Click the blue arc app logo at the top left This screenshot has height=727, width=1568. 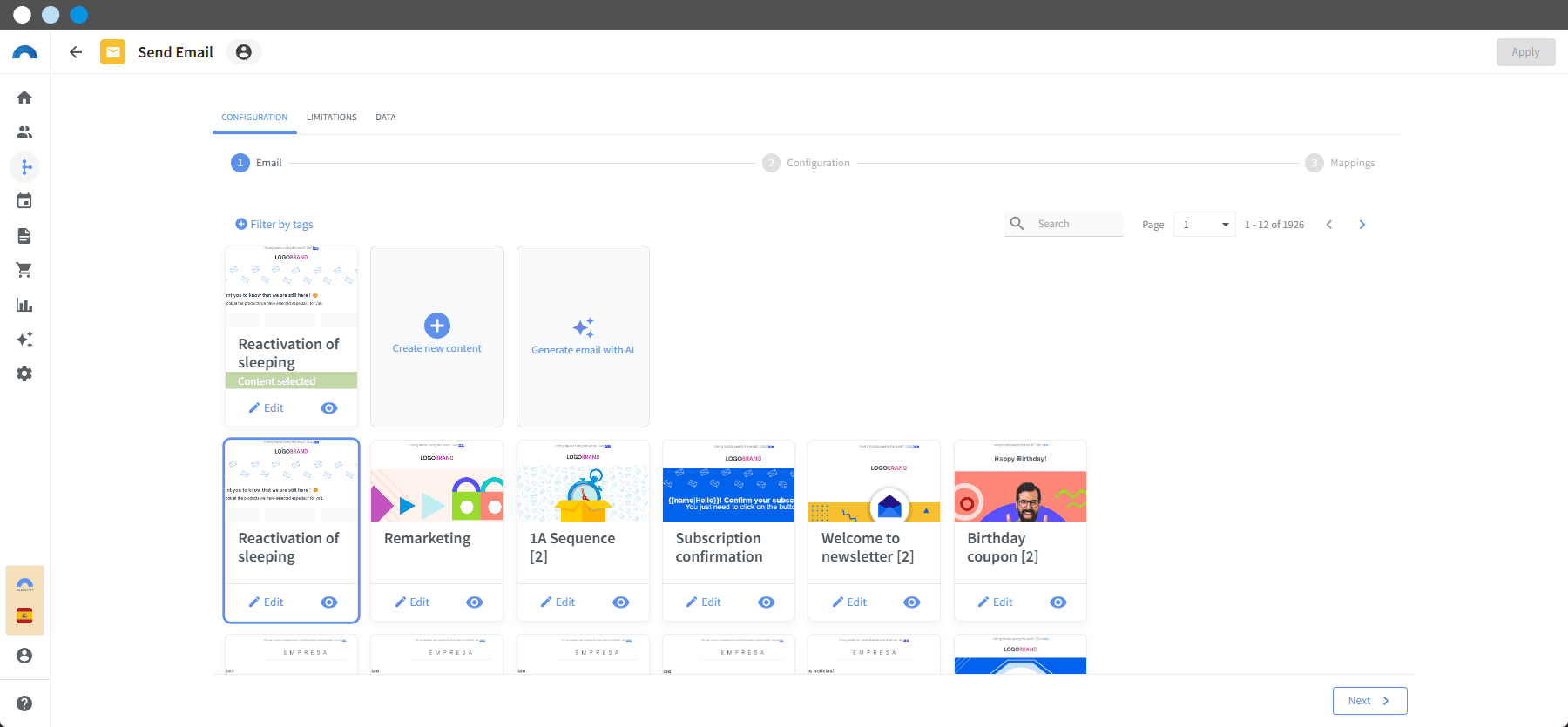click(24, 52)
